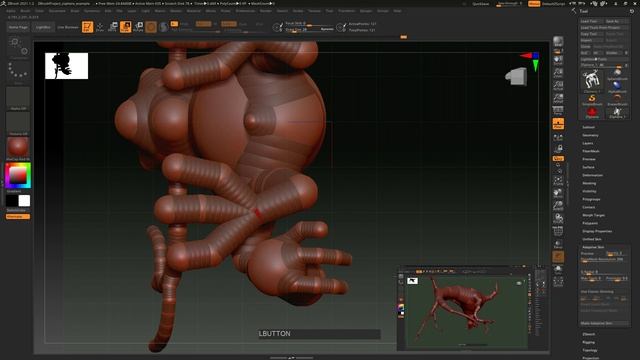Select the white secondary color swatch

click(x=24, y=200)
